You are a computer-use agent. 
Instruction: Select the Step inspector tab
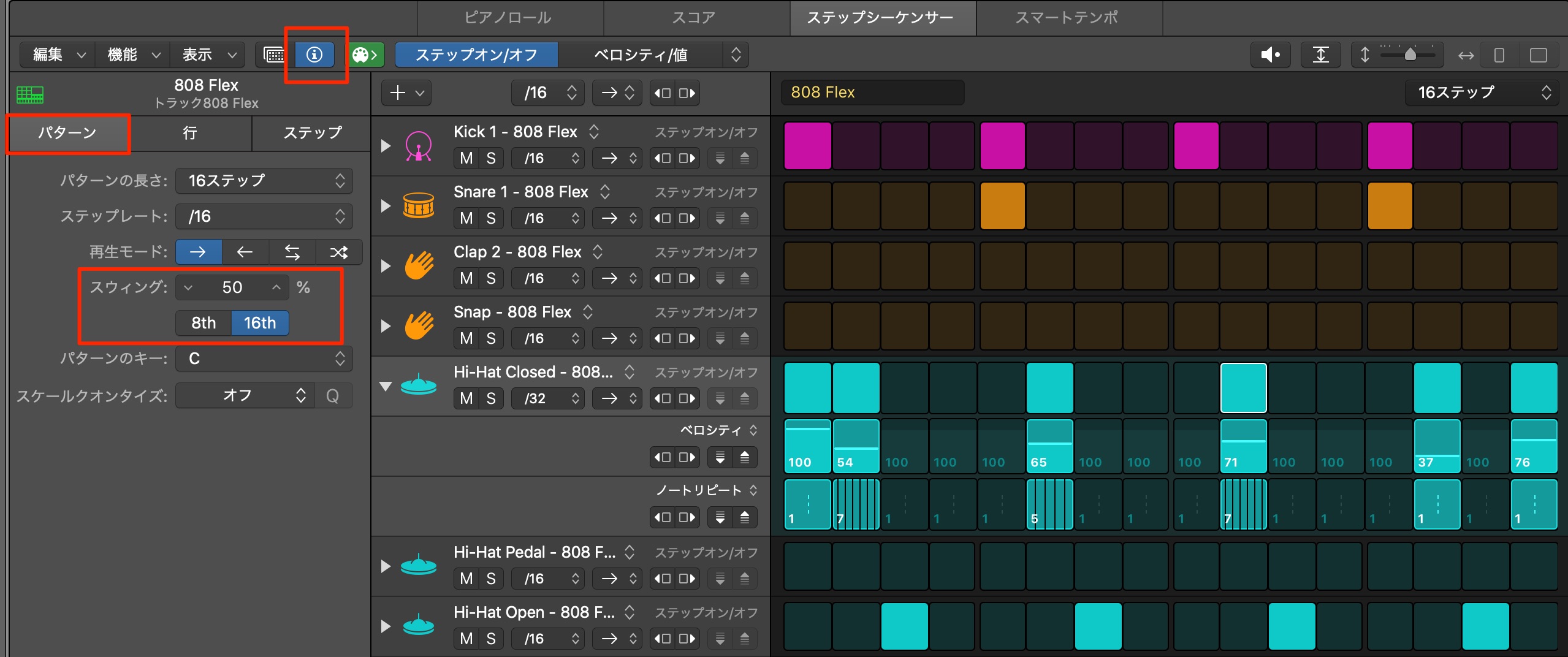[312, 133]
